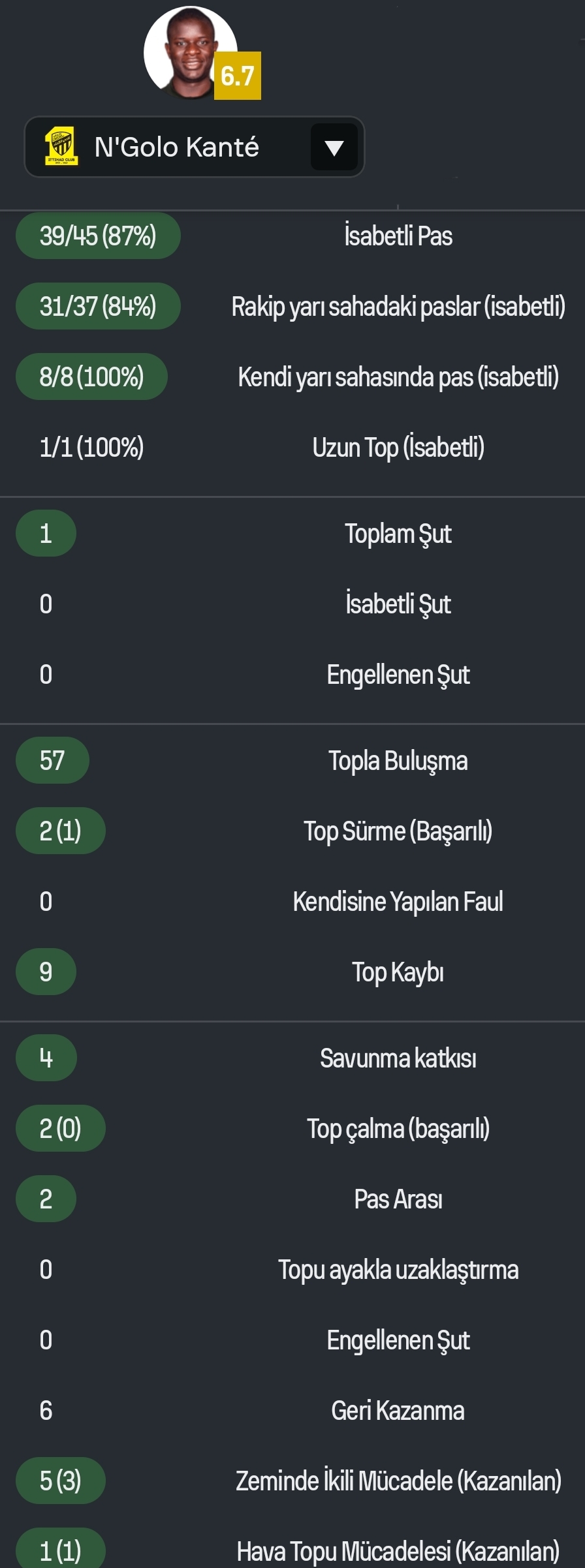Select the N'Golo Kanté player selector

pos(194,147)
